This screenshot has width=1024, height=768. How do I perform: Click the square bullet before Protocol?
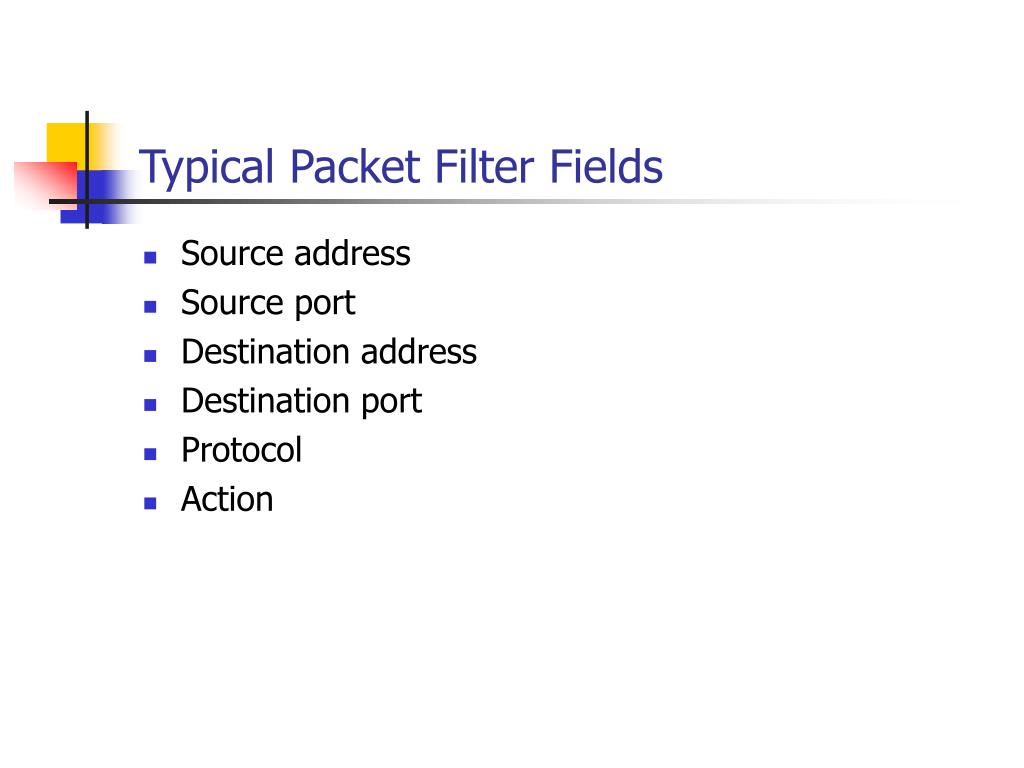tap(150, 454)
